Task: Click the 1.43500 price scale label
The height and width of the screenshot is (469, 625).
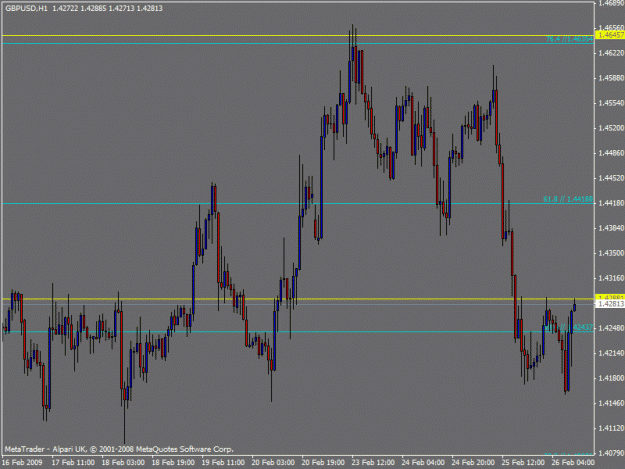Action: tap(611, 253)
